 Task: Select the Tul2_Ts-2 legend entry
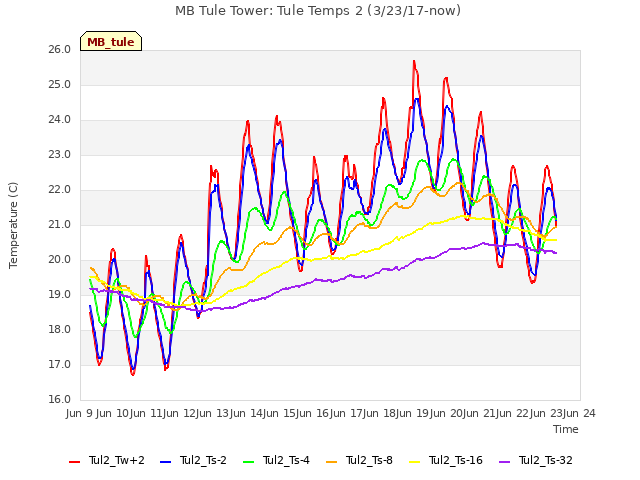[193, 460]
